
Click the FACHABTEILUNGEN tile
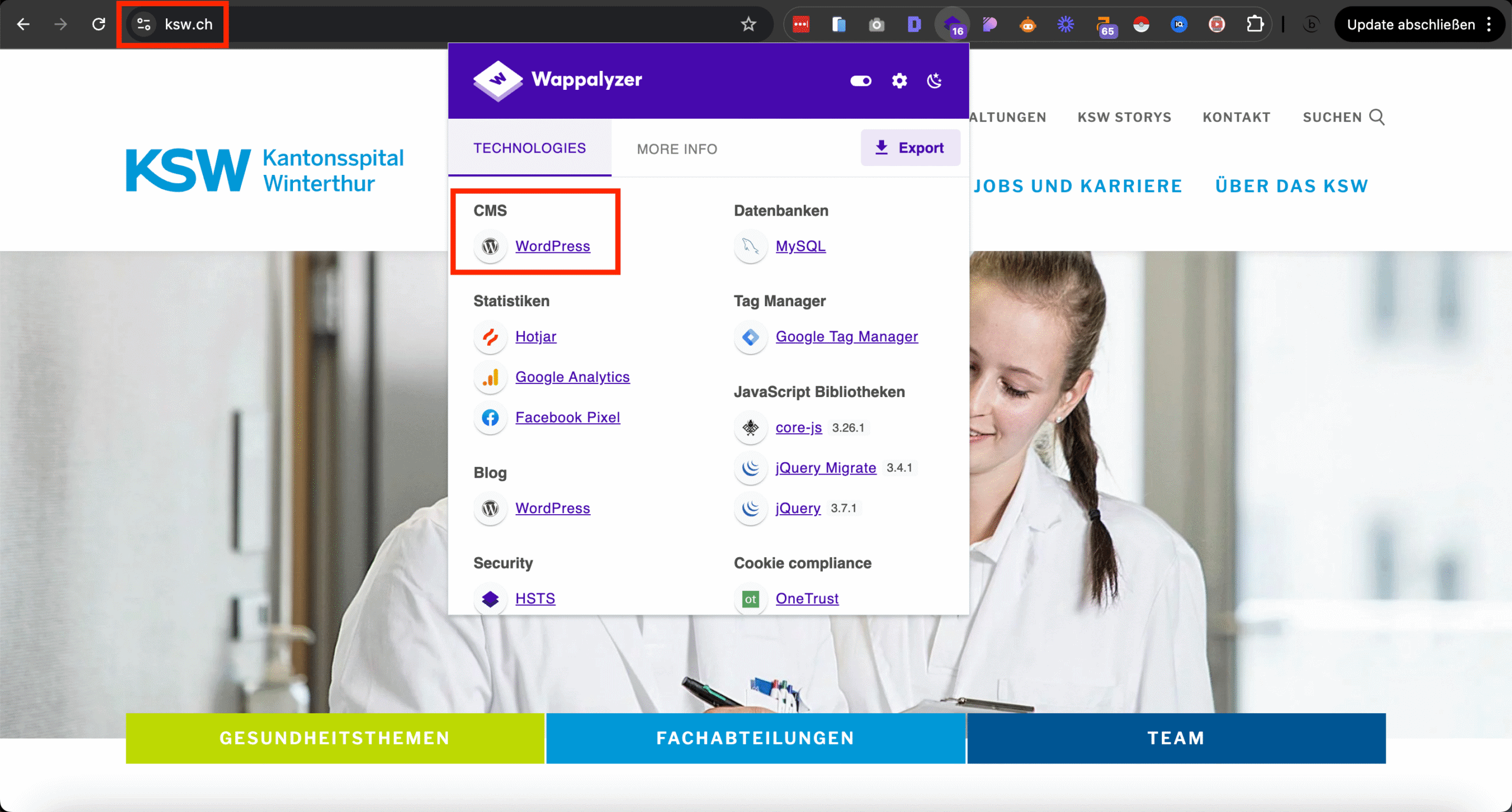coord(755,738)
